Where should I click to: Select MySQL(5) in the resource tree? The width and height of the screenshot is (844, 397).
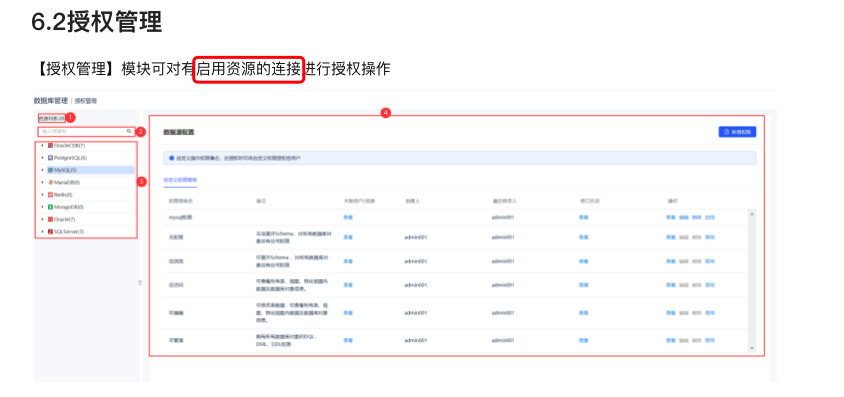(65, 170)
